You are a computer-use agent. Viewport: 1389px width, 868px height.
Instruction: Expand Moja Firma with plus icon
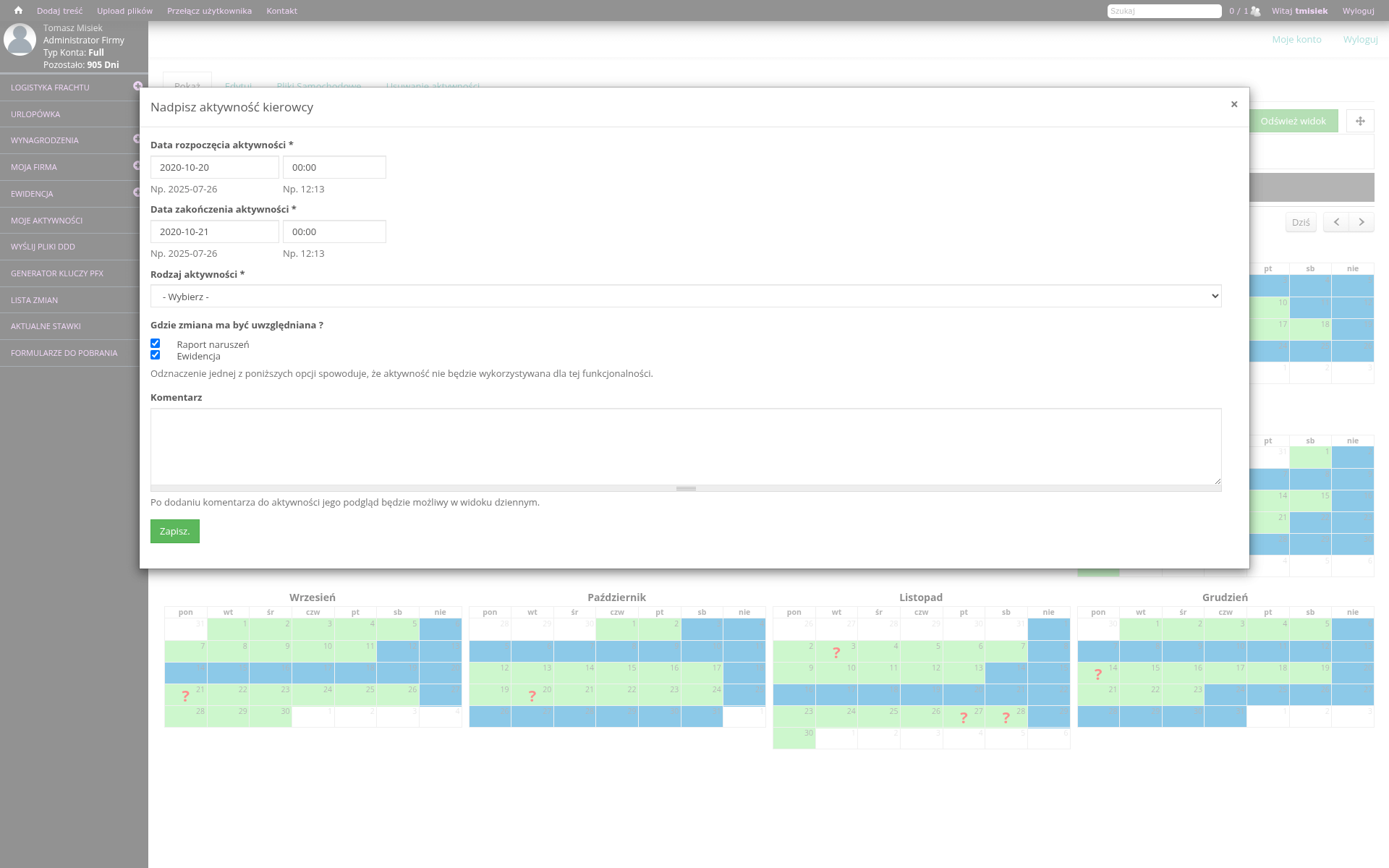pyautogui.click(x=137, y=166)
